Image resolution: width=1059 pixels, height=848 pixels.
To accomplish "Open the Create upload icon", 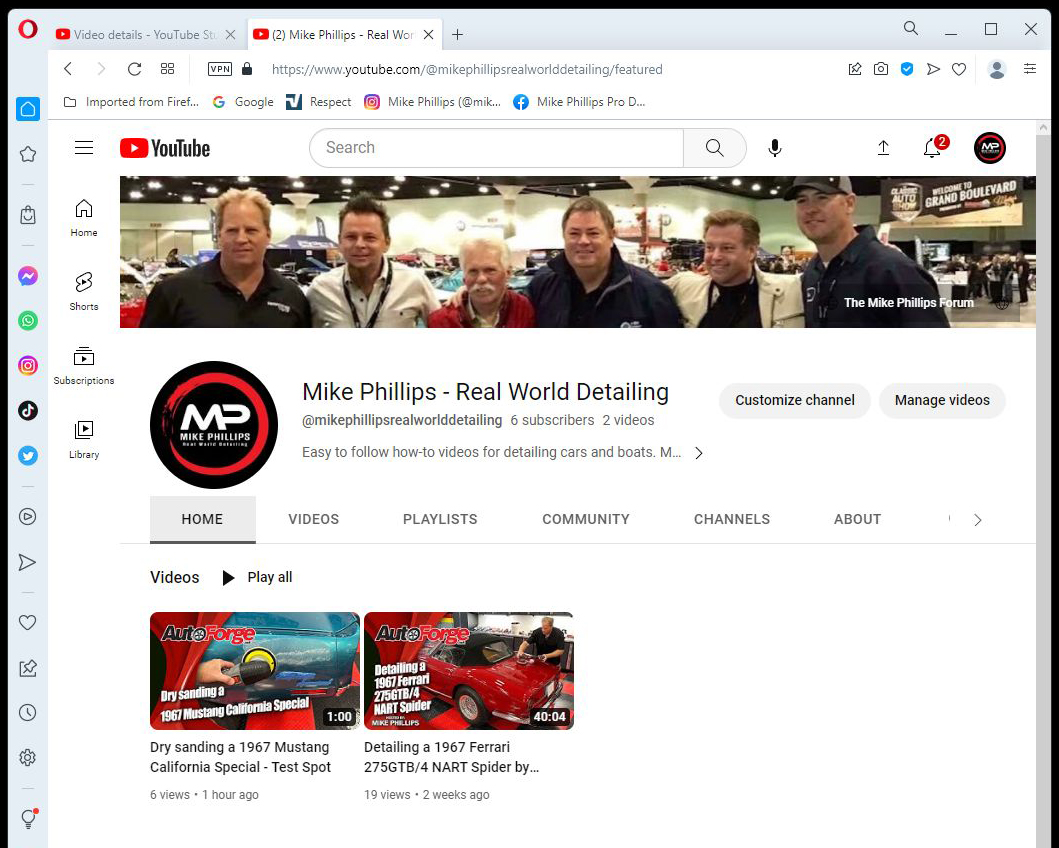I will [883, 148].
